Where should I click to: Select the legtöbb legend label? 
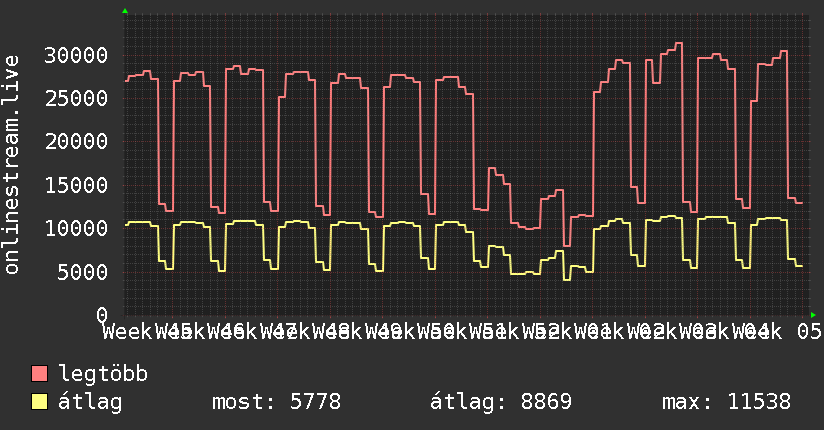pos(103,373)
